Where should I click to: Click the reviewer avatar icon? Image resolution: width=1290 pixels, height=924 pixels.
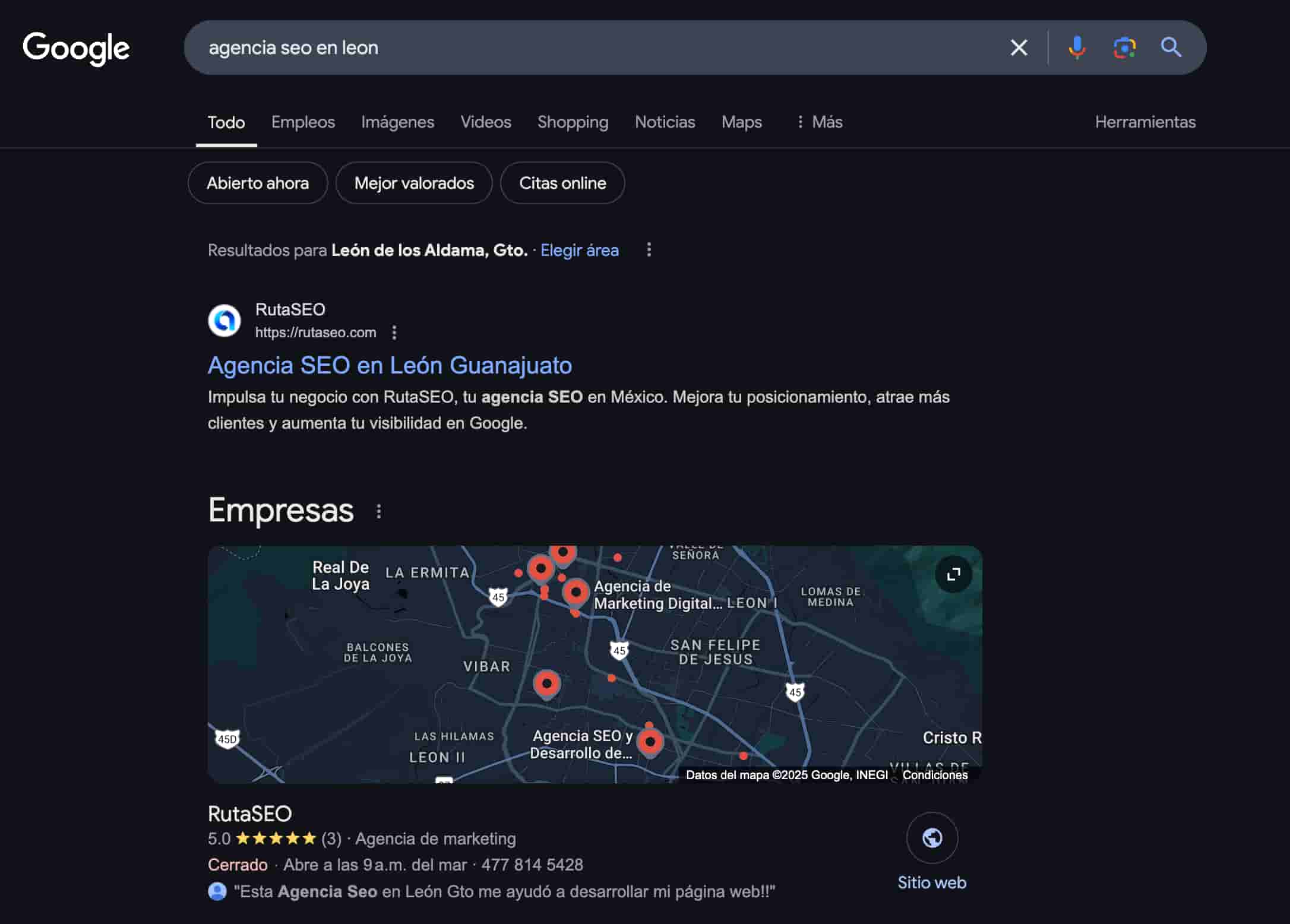(217, 891)
